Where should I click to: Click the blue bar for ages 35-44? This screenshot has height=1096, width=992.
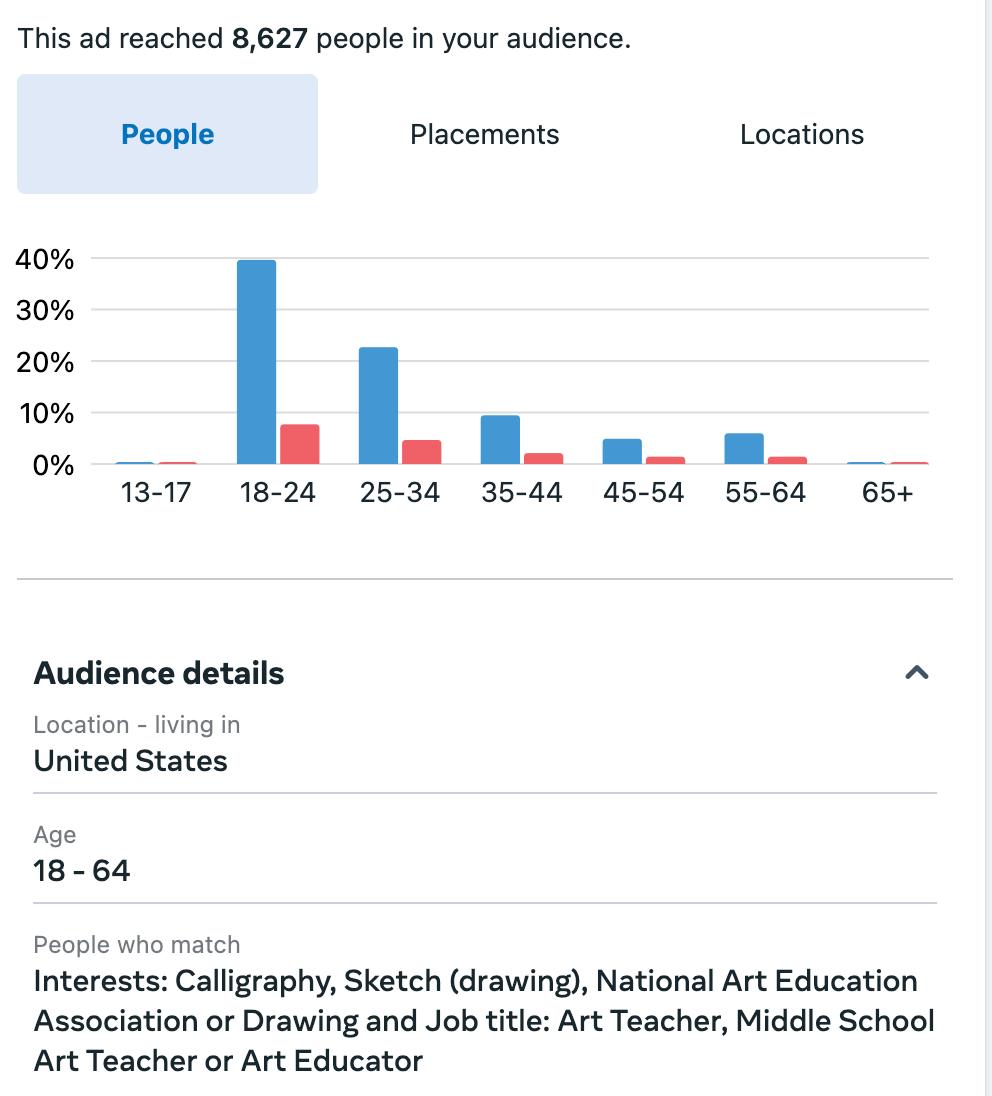500,439
